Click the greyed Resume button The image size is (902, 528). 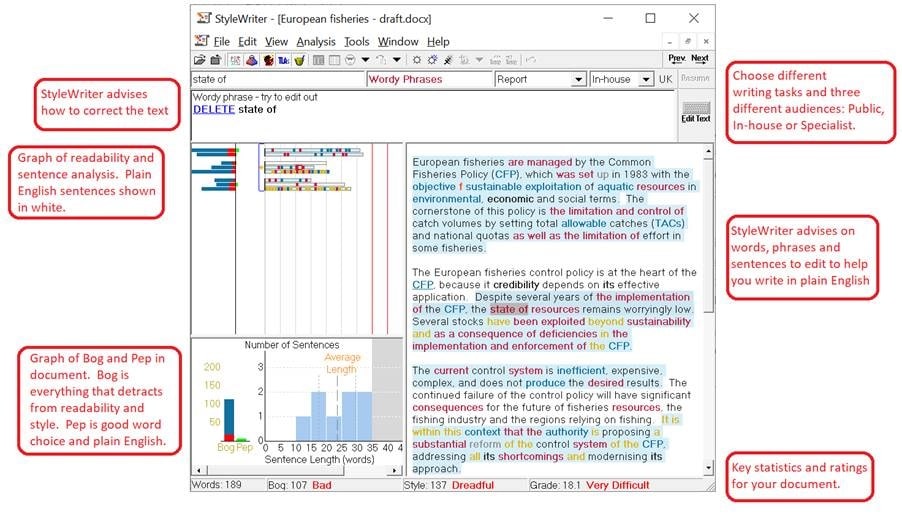(x=695, y=78)
